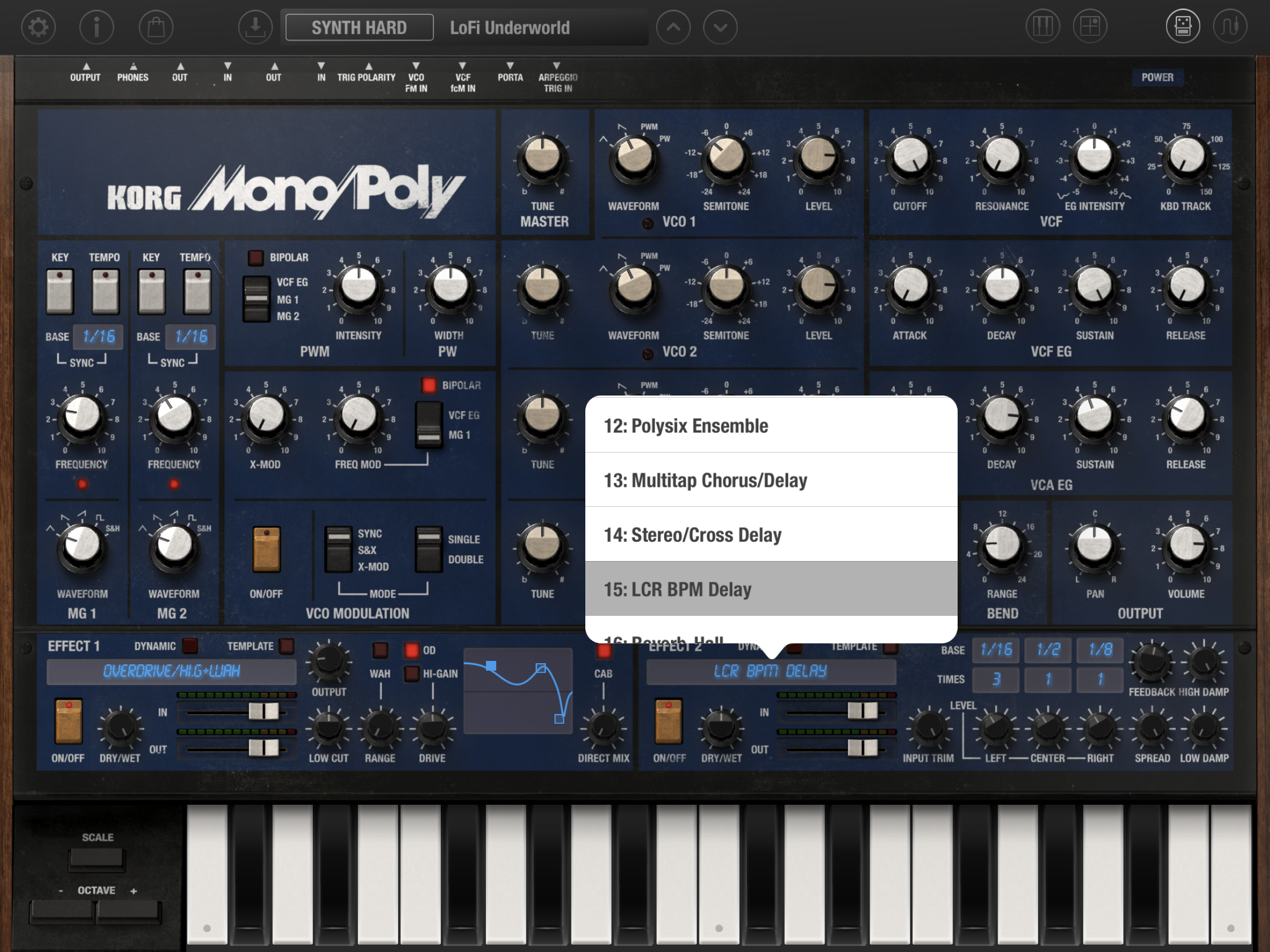Toggle MG 2 KEY sync switch
This screenshot has width=1270, height=952.
(151, 292)
